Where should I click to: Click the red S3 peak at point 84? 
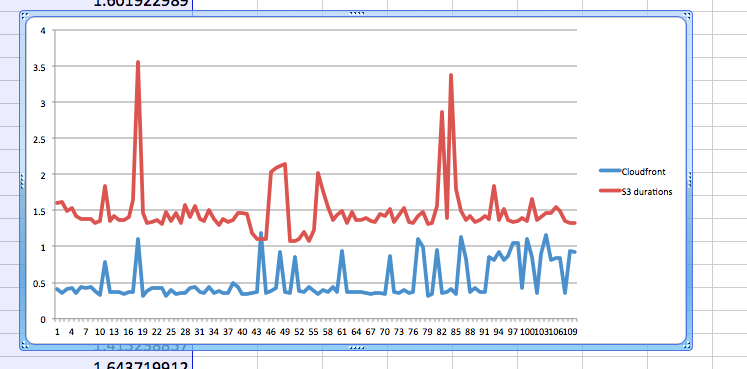451,75
